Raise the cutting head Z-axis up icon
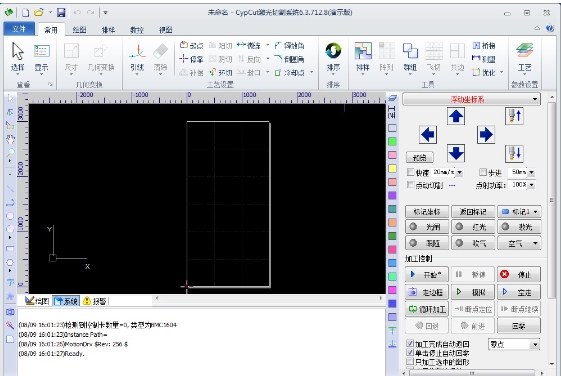Image resolution: width=561 pixels, height=376 pixels. [x=514, y=116]
